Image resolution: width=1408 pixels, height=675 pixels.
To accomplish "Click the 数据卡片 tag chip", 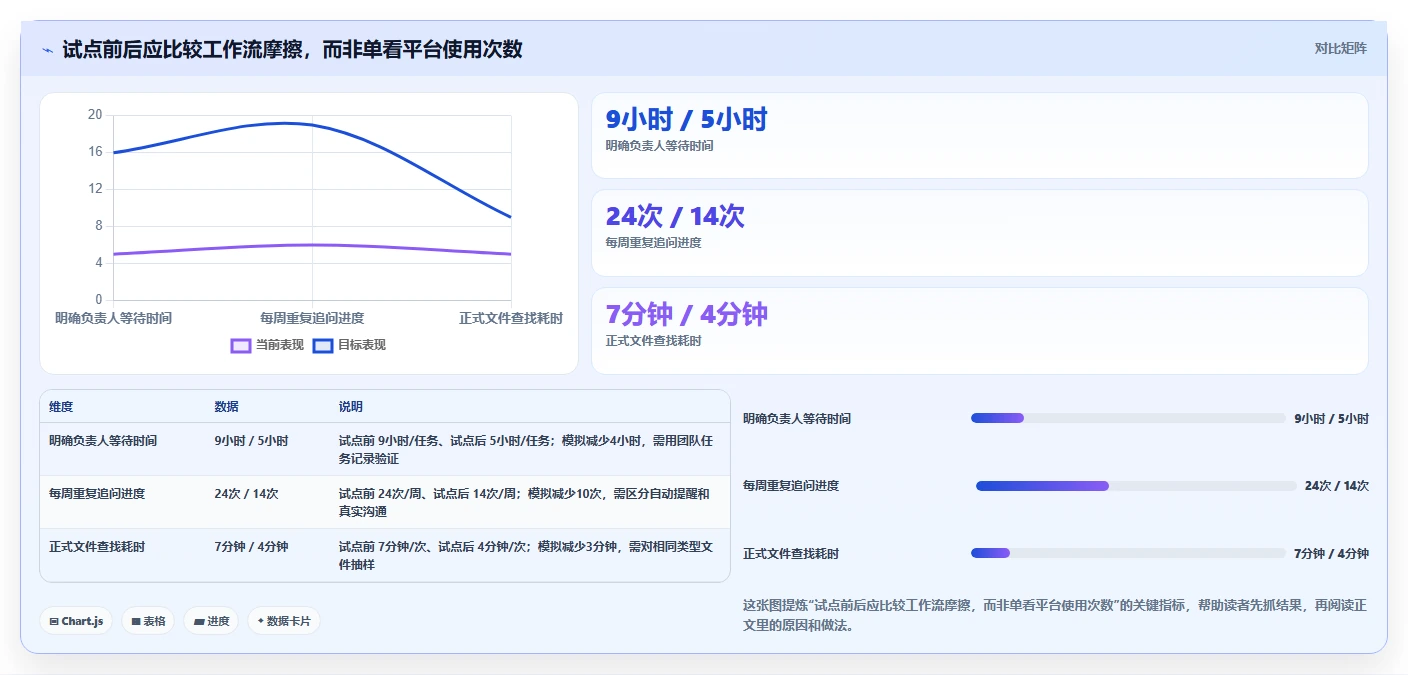I will [x=284, y=621].
